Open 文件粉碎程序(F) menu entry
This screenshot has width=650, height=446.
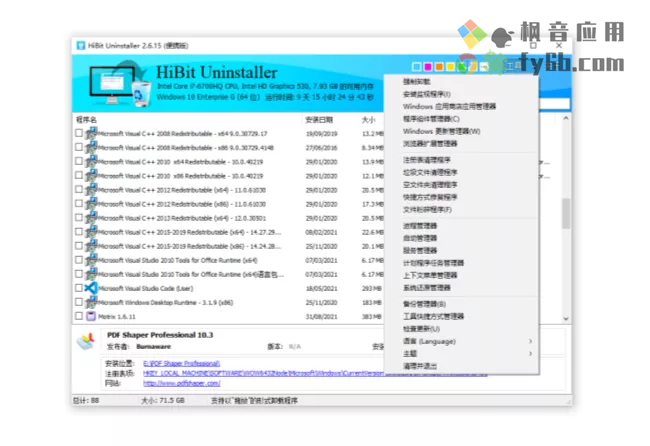427,210
